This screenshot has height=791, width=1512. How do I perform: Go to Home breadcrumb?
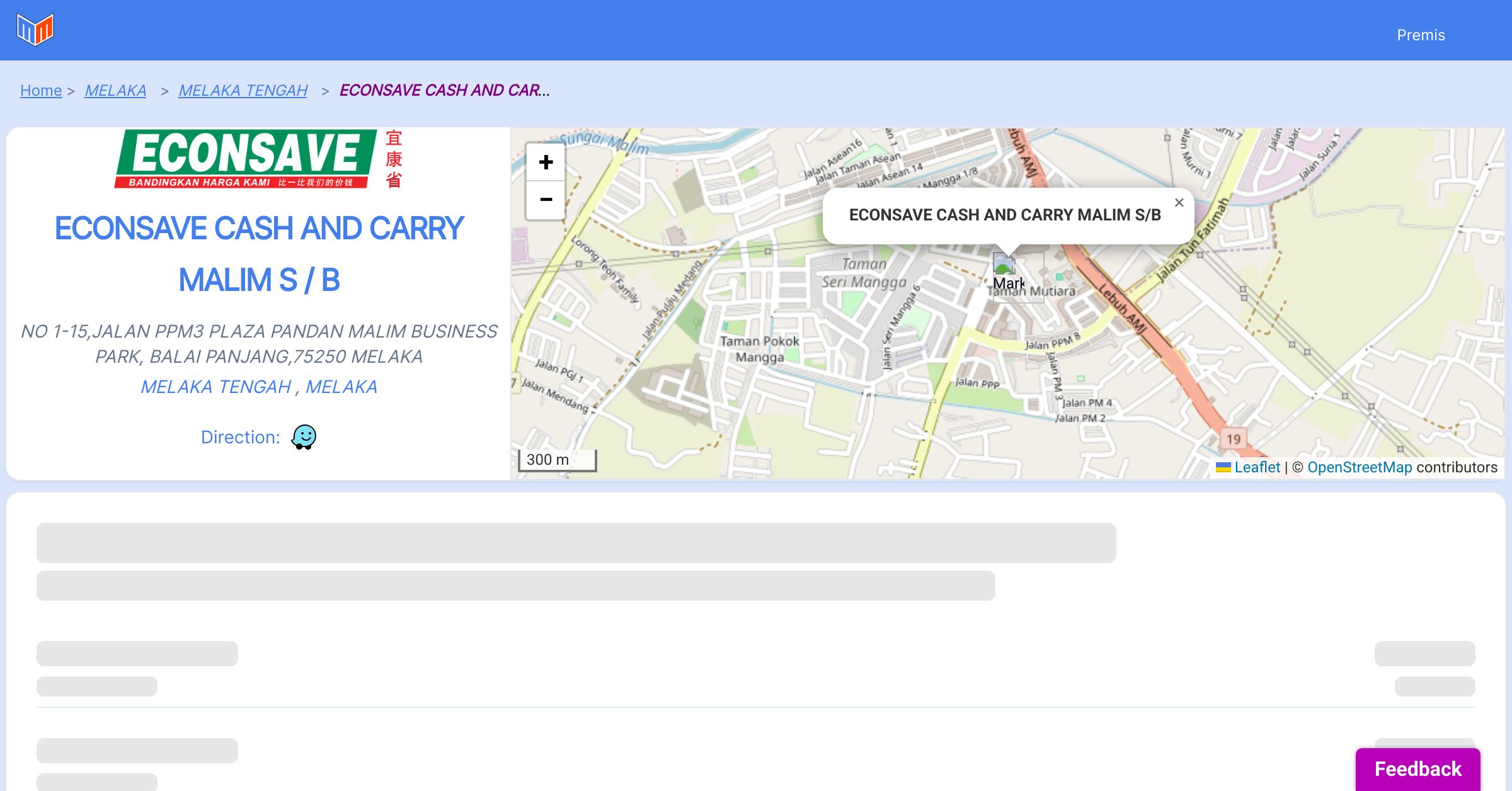(41, 91)
